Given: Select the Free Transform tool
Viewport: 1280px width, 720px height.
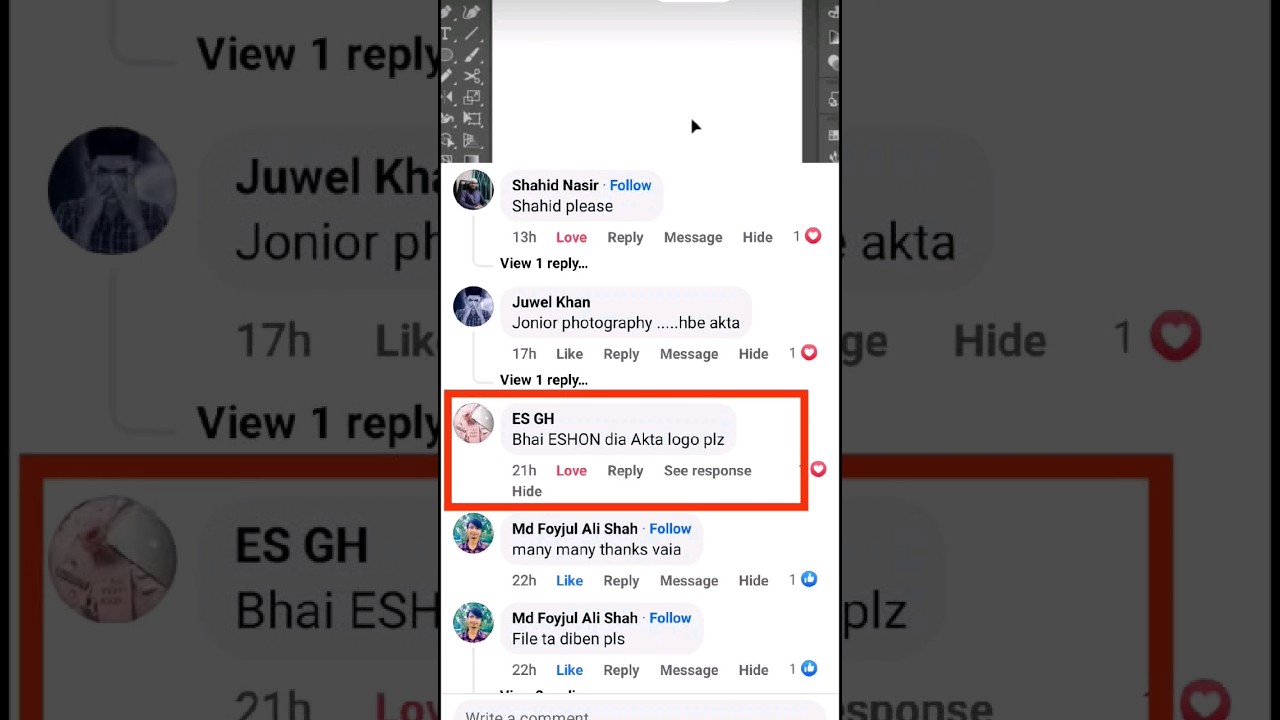Looking at the screenshot, I should point(472,119).
